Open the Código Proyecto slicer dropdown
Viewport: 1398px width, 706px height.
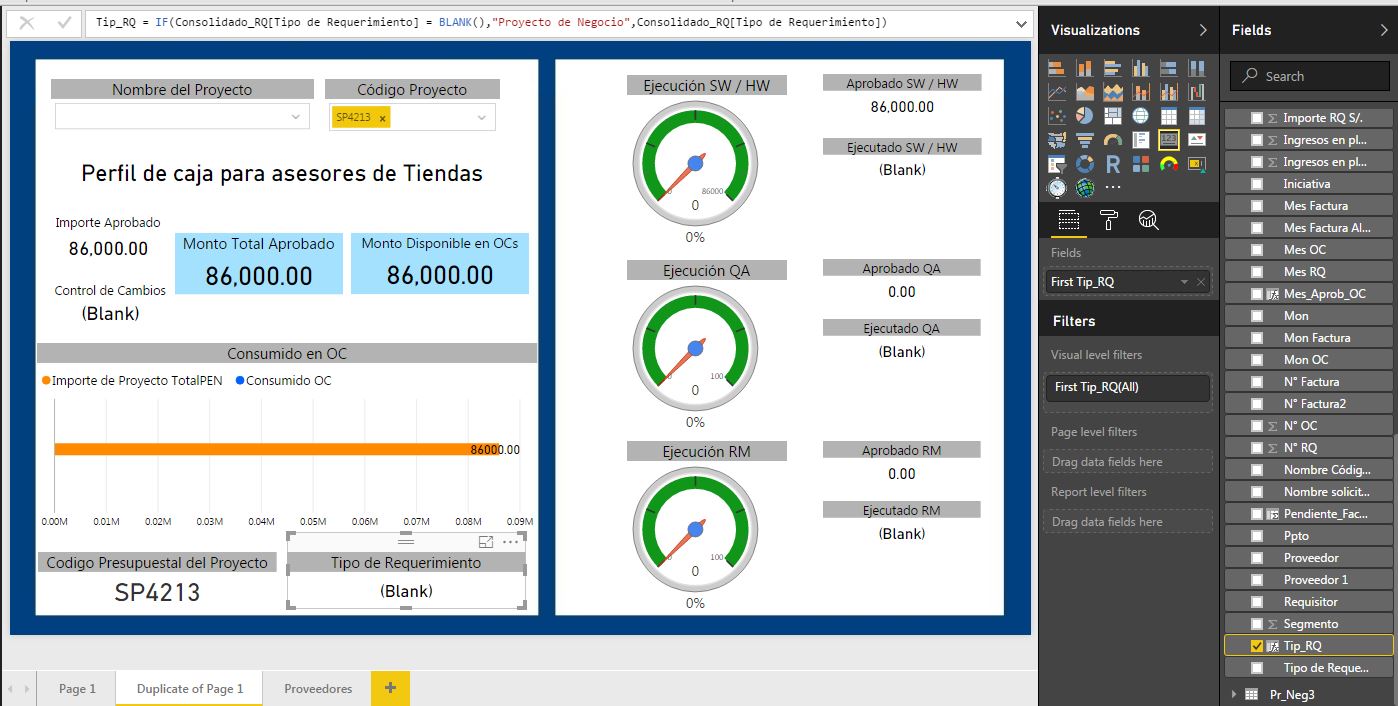tap(482, 117)
